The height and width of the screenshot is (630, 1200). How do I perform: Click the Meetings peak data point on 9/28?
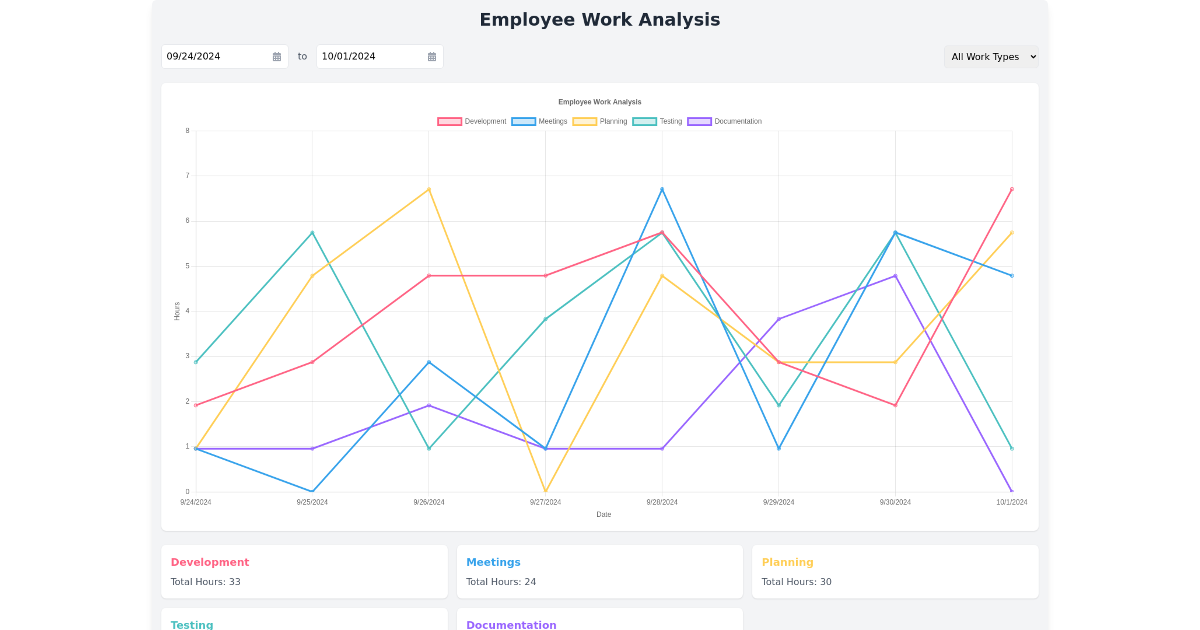click(661, 188)
